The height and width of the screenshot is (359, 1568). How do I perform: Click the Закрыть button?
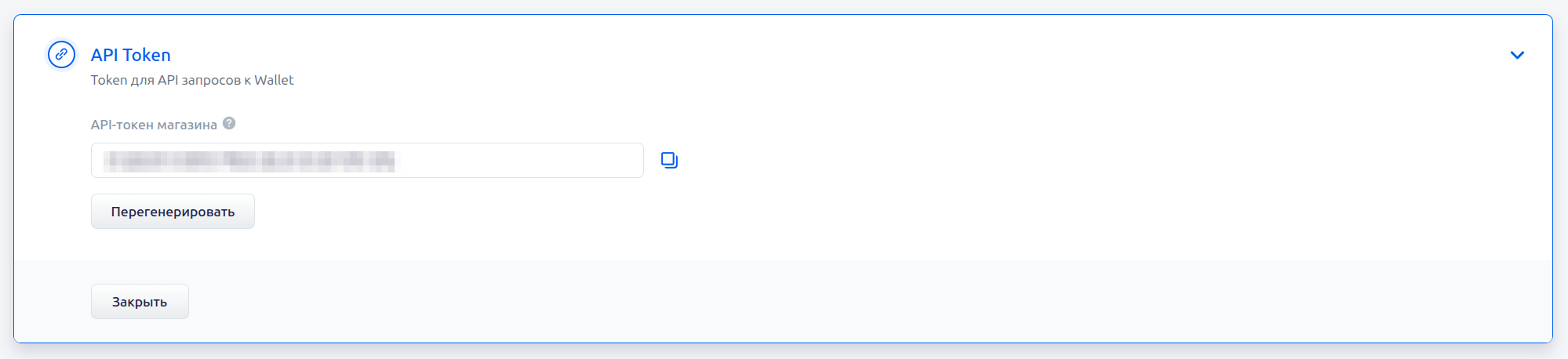pyautogui.click(x=140, y=302)
